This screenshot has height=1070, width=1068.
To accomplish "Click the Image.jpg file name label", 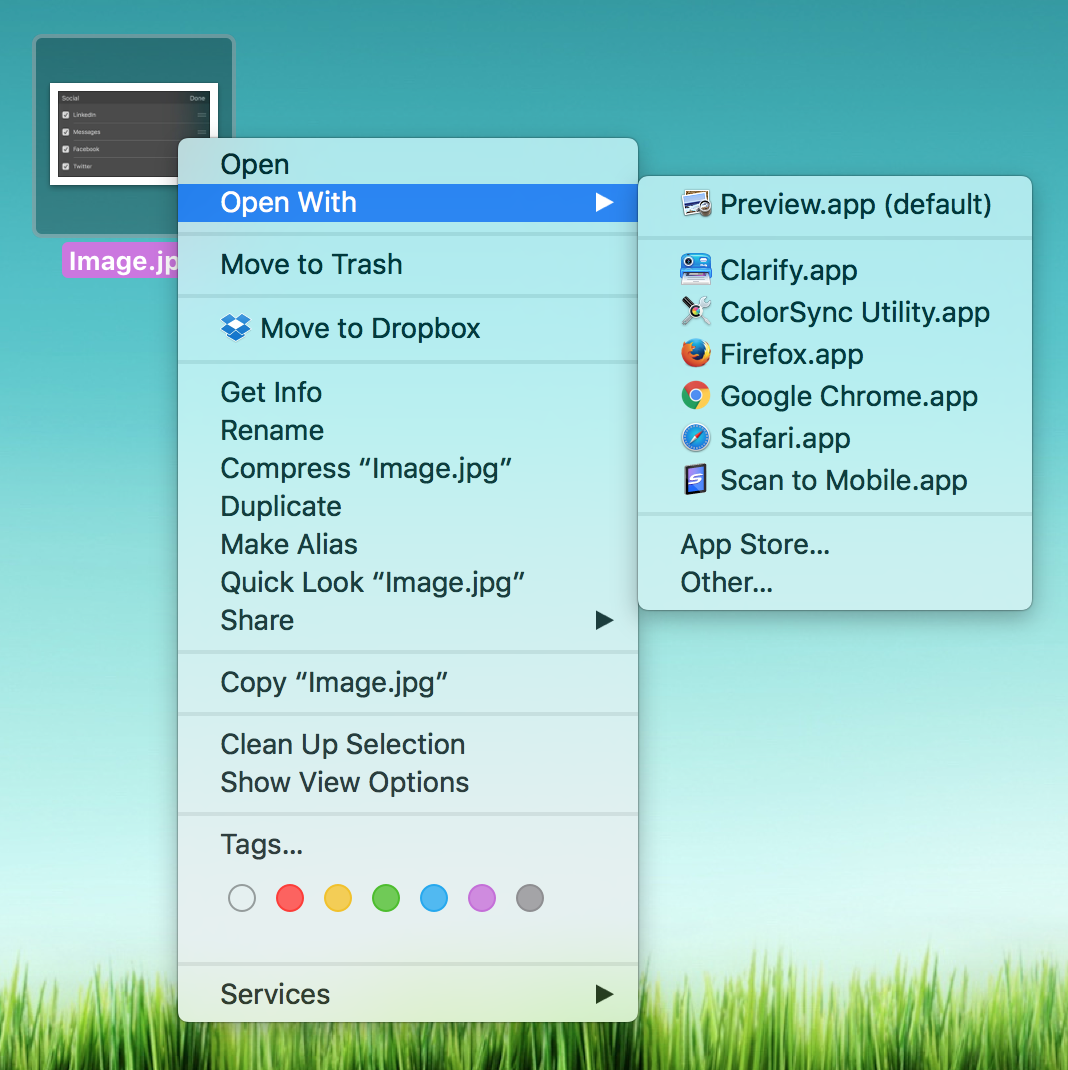I will [121, 261].
